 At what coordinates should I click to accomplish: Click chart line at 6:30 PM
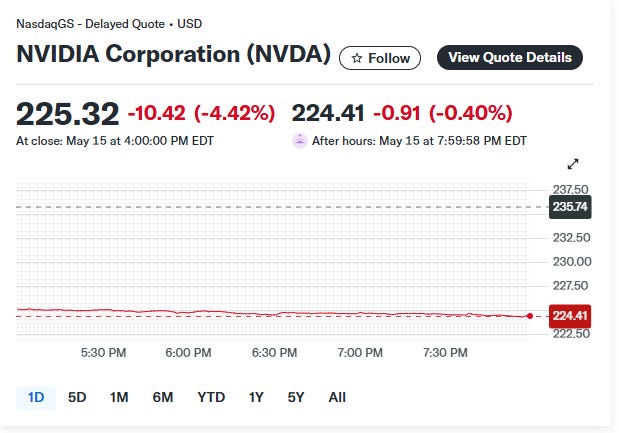pos(274,314)
